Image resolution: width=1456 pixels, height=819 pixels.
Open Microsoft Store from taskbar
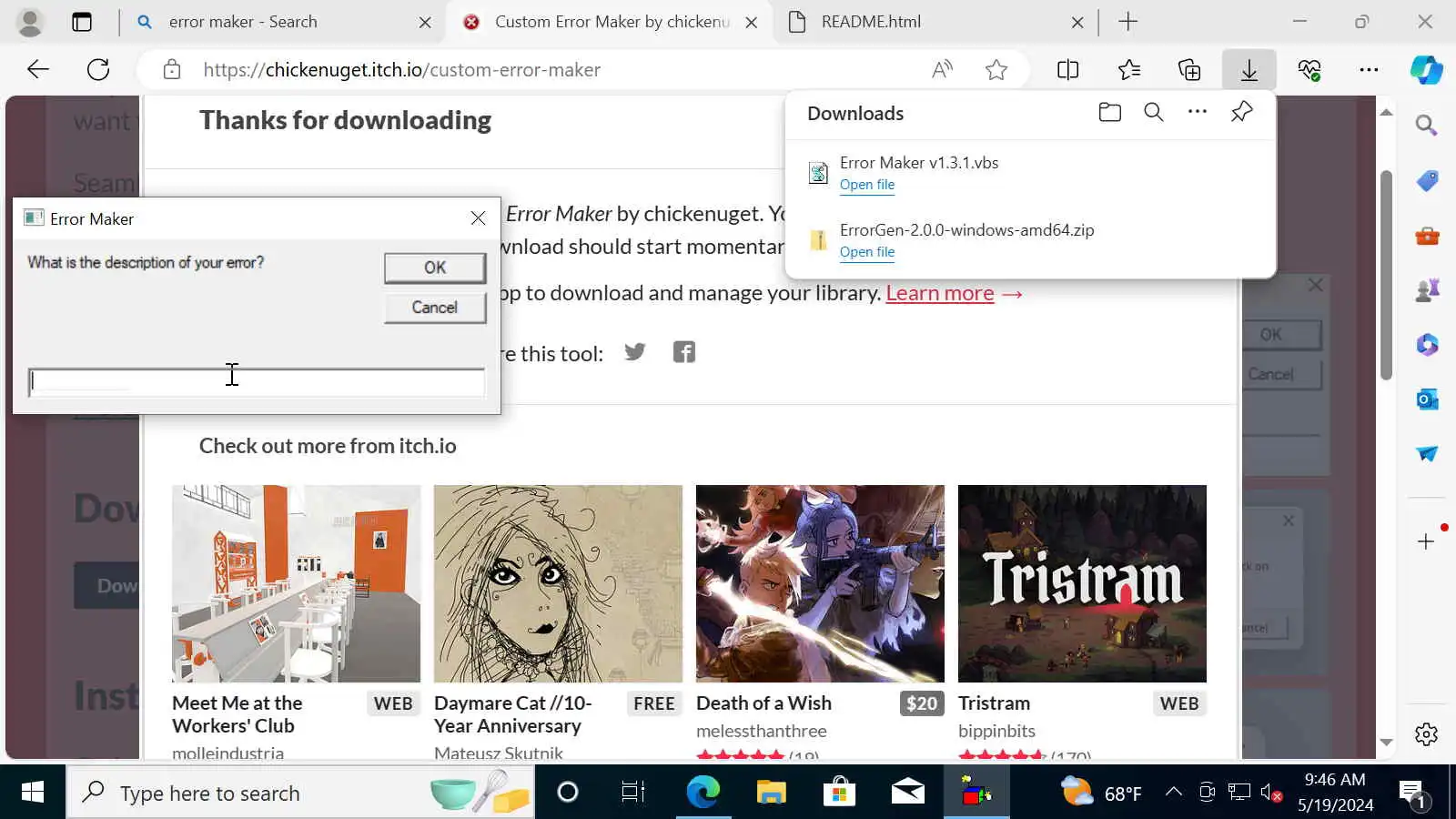pyautogui.click(x=839, y=793)
